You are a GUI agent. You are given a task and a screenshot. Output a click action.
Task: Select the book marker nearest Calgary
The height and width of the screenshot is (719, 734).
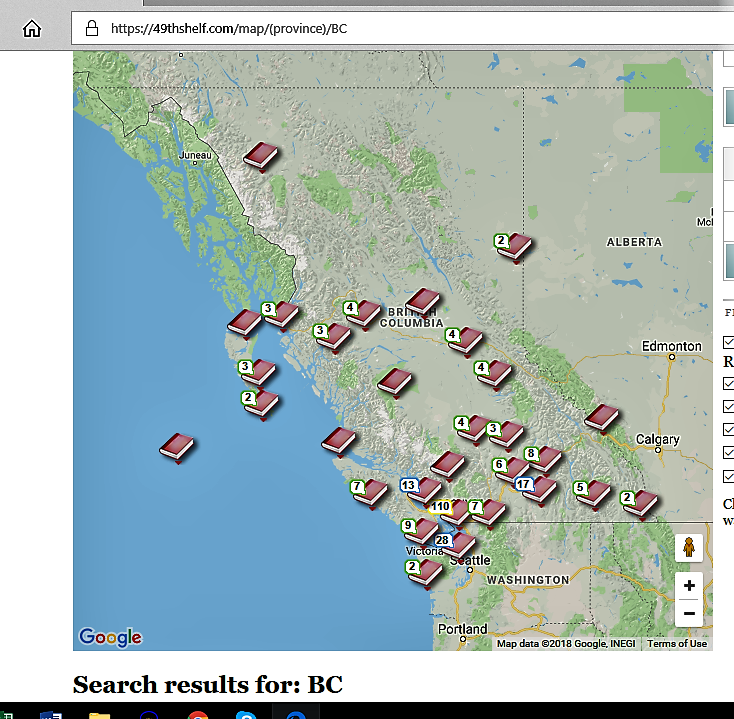pyautogui.click(x=601, y=417)
